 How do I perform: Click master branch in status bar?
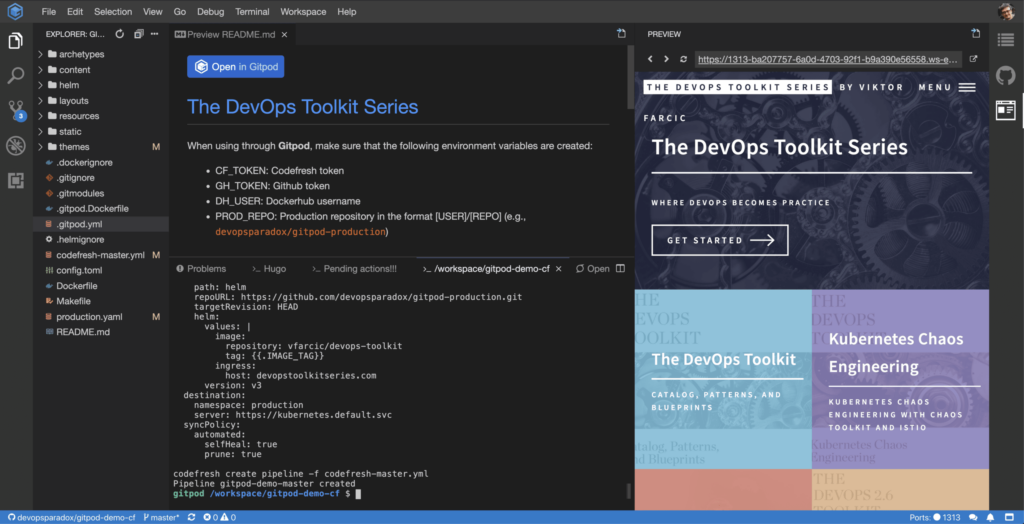(x=161, y=517)
